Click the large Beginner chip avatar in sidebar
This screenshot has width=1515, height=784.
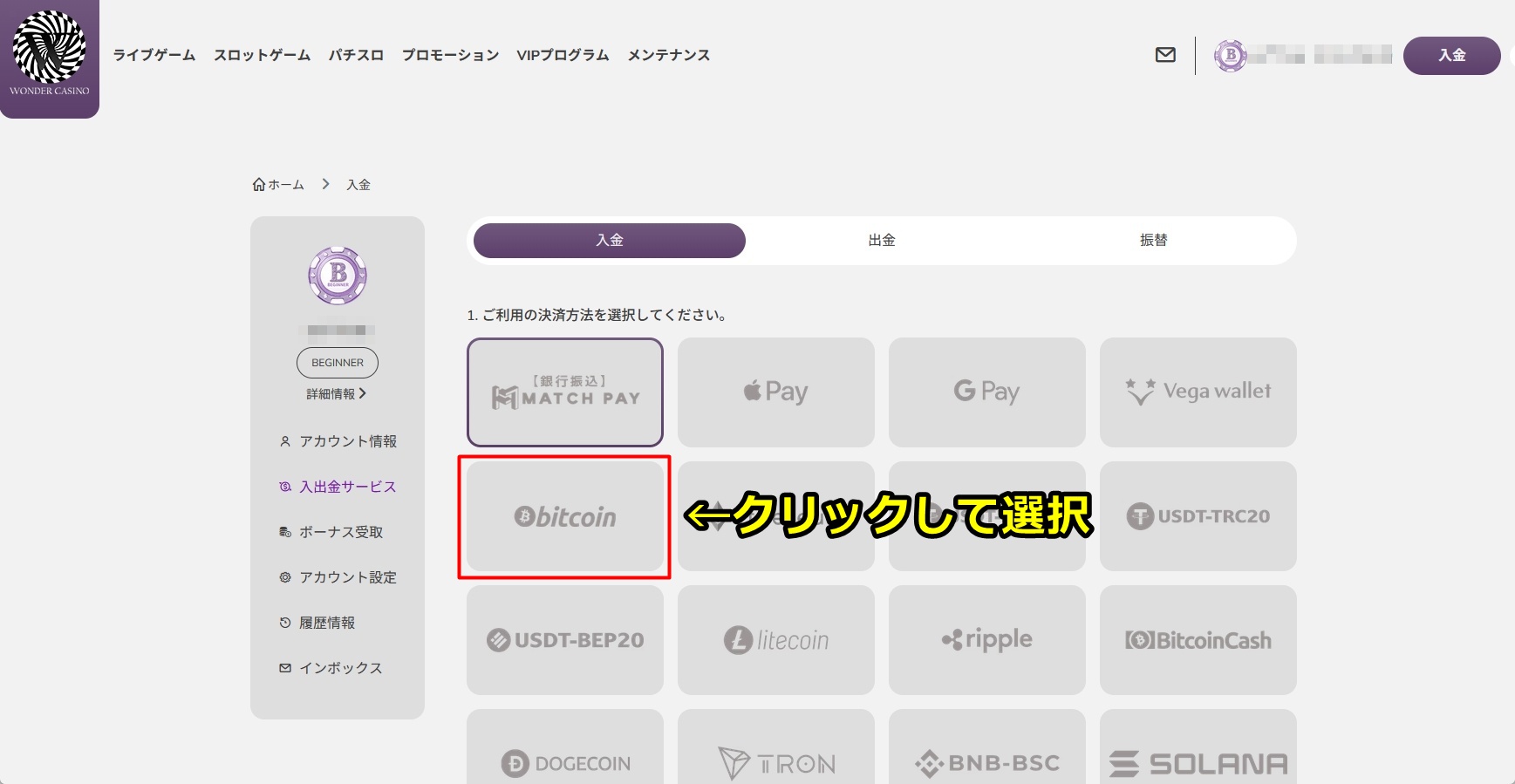(338, 276)
